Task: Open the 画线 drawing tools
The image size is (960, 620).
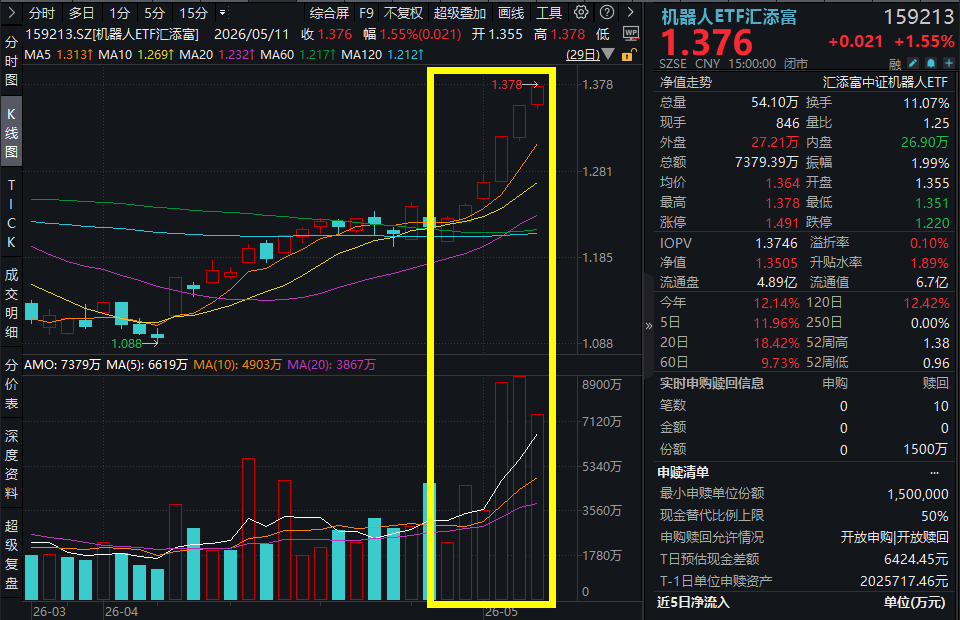Action: (x=511, y=13)
